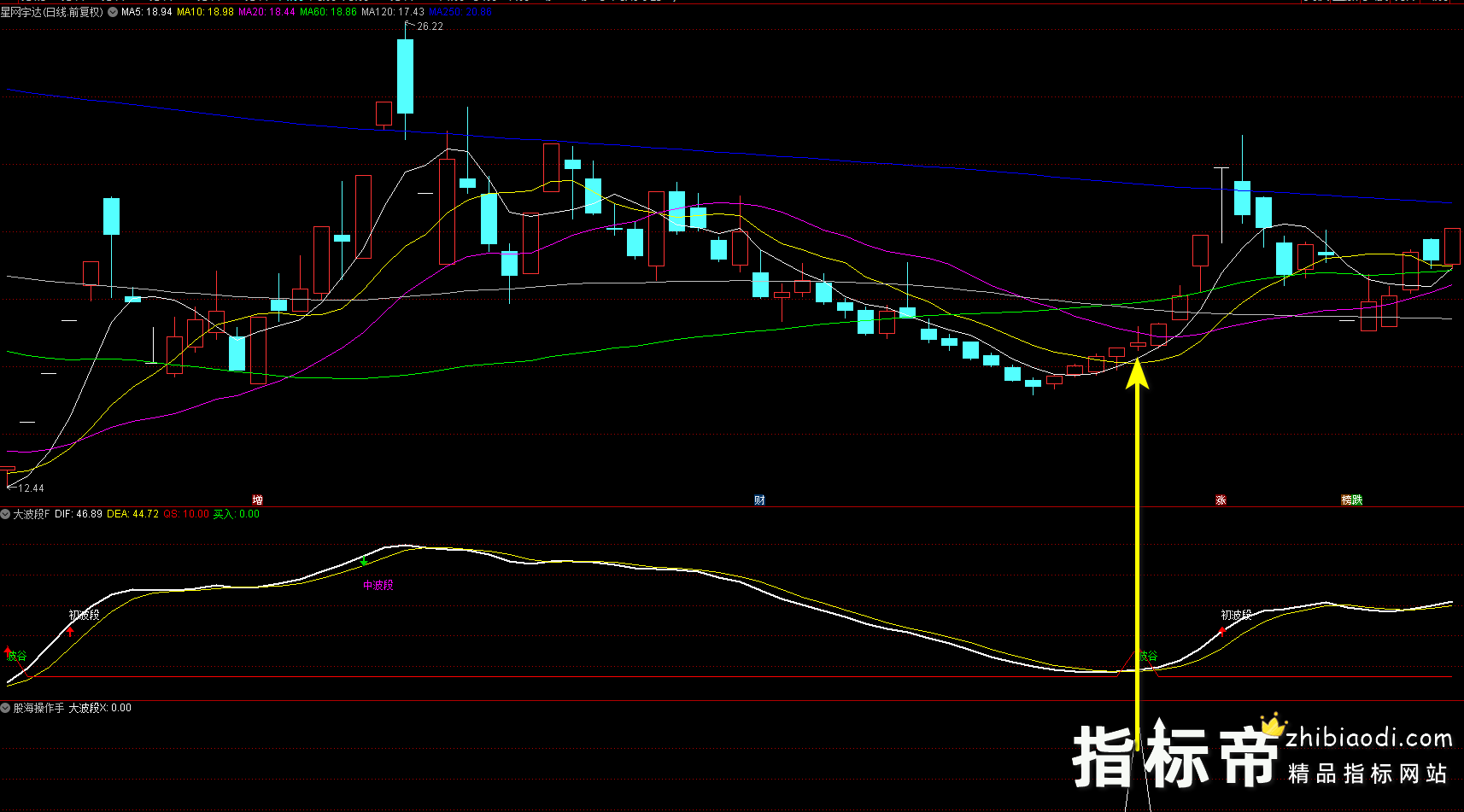Click the 涨 event marker
Image resolution: width=1464 pixels, height=812 pixels.
coord(1221,500)
